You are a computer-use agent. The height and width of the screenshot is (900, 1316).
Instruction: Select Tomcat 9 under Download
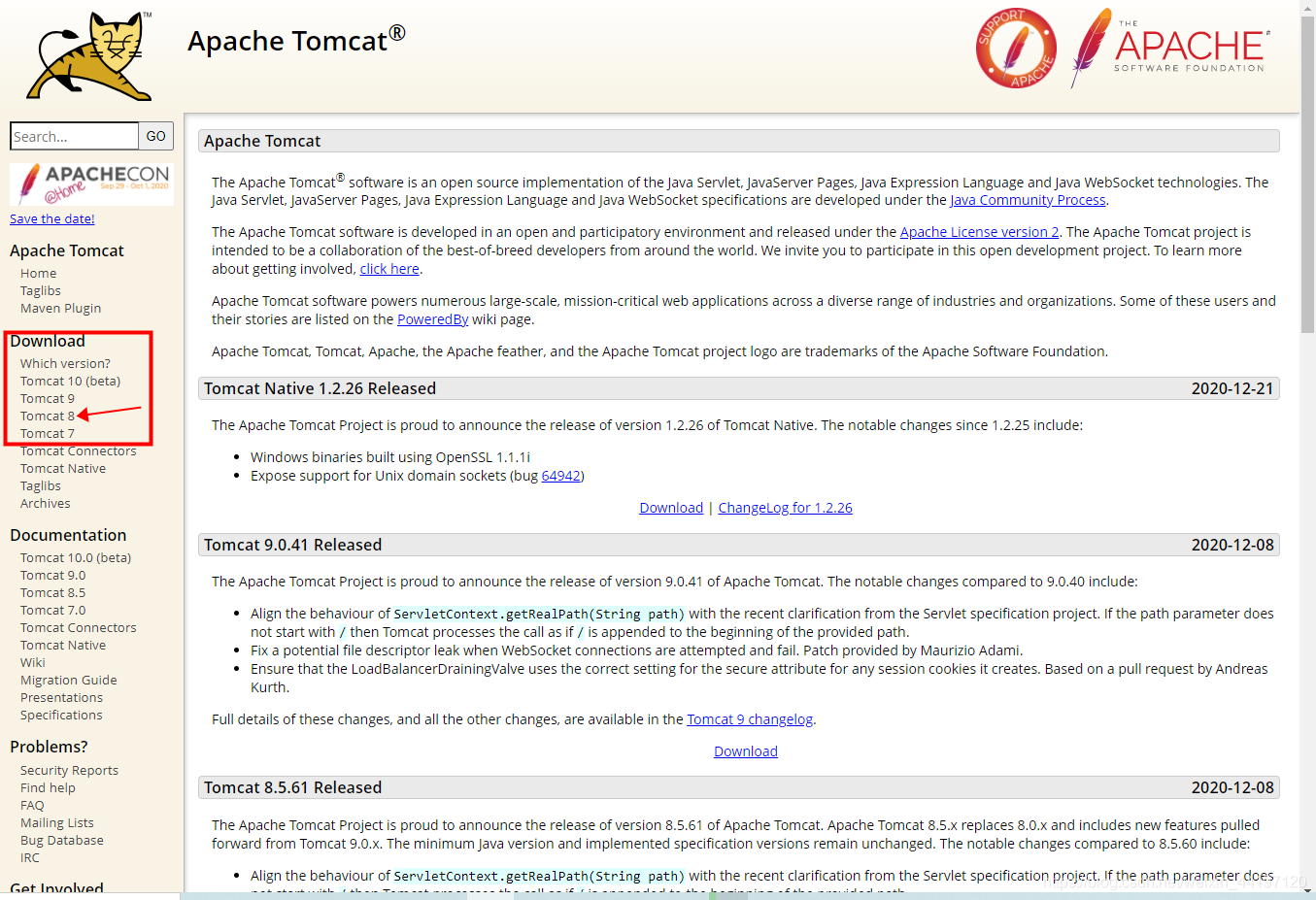(x=48, y=399)
